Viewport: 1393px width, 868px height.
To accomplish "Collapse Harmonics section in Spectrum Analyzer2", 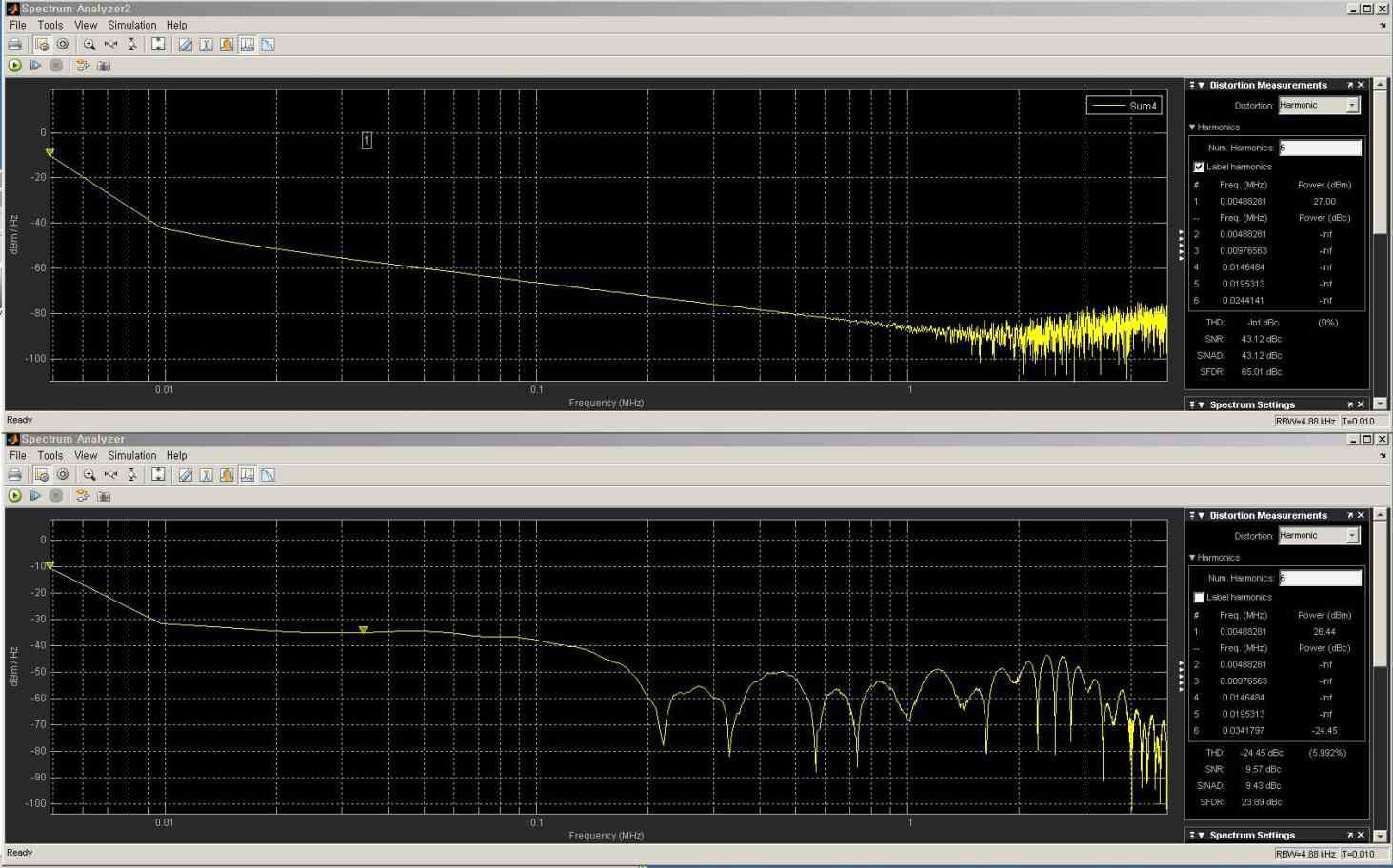I will tap(1192, 128).
